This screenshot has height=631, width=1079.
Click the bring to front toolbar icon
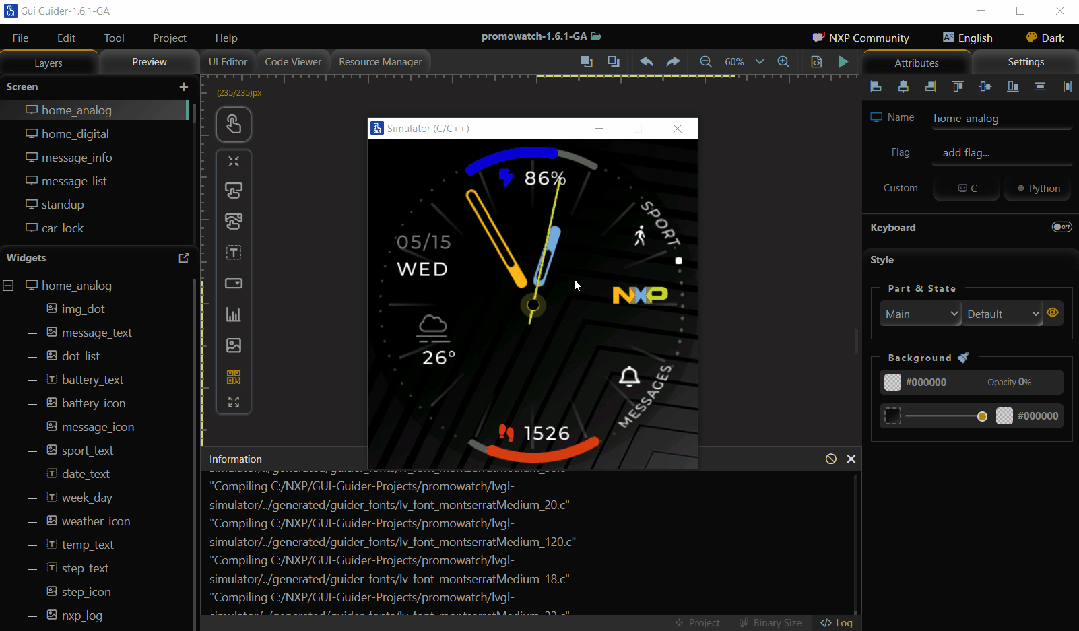click(x=586, y=62)
